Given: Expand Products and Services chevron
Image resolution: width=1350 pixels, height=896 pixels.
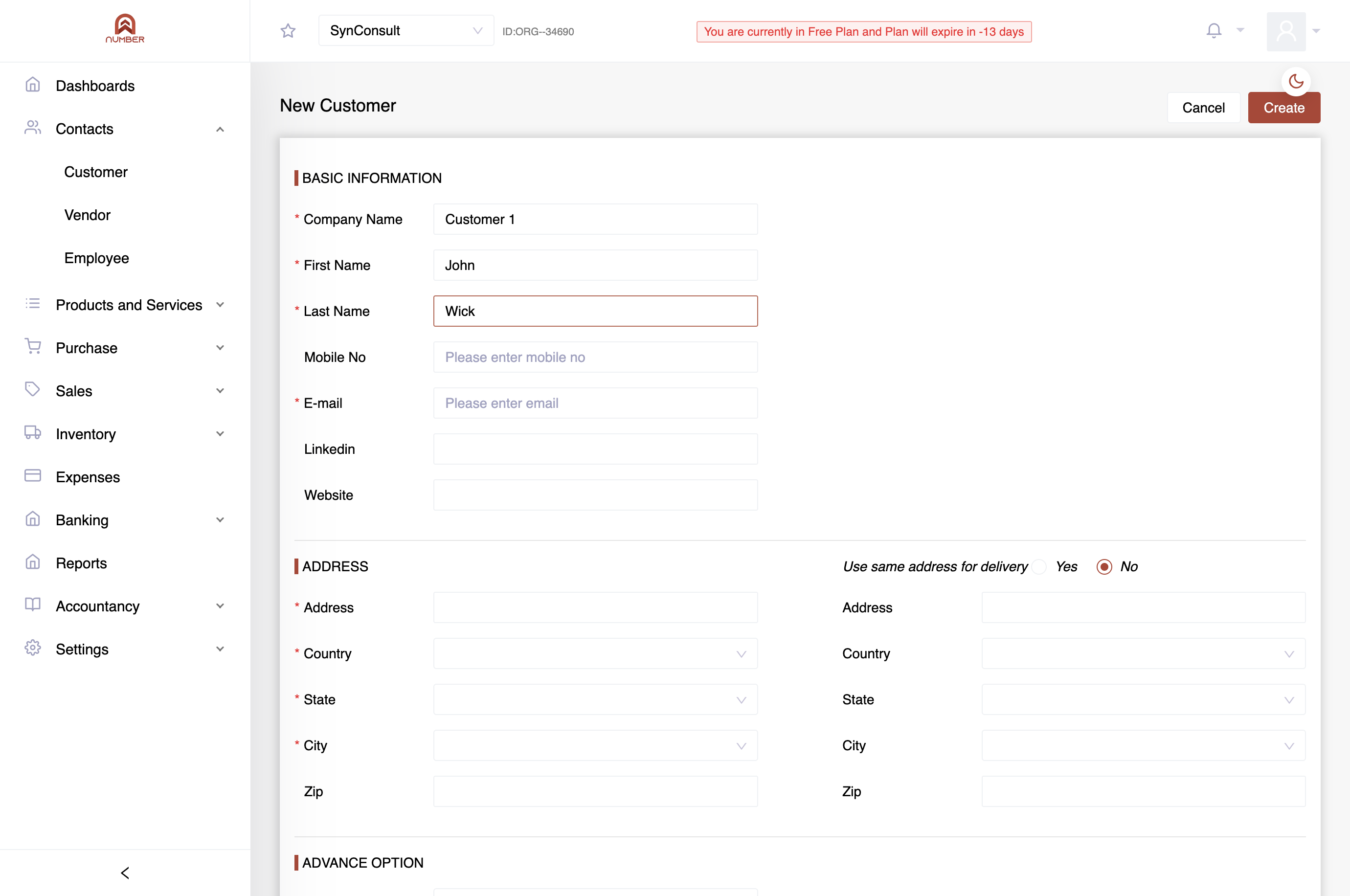Looking at the screenshot, I should click(220, 305).
